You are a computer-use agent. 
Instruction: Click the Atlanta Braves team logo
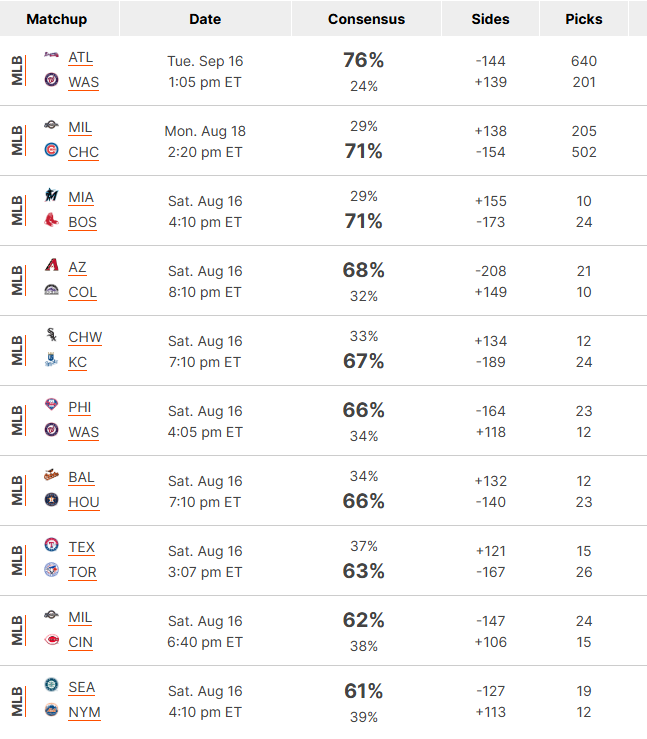(x=51, y=55)
